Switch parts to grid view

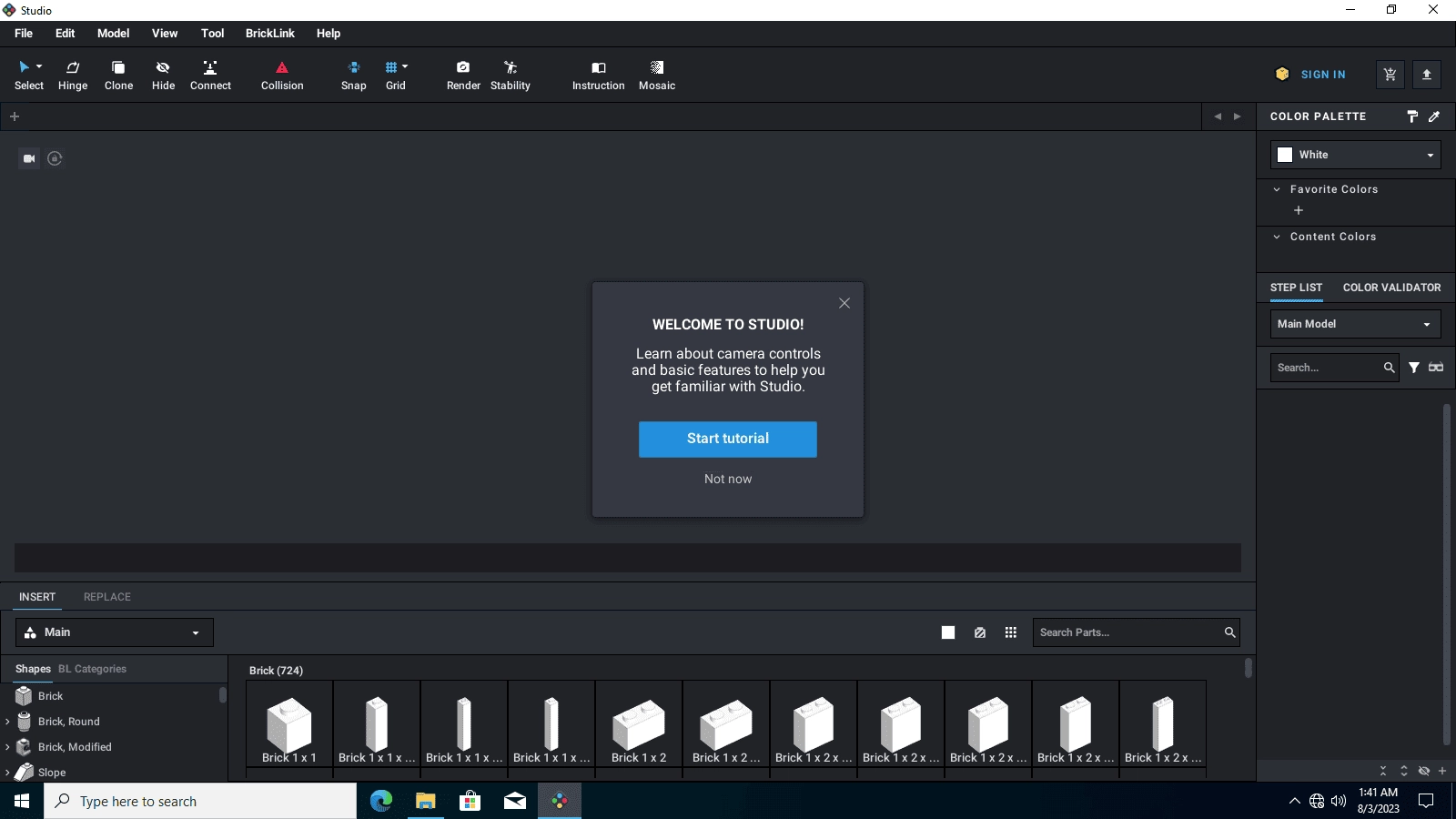[x=1011, y=632]
